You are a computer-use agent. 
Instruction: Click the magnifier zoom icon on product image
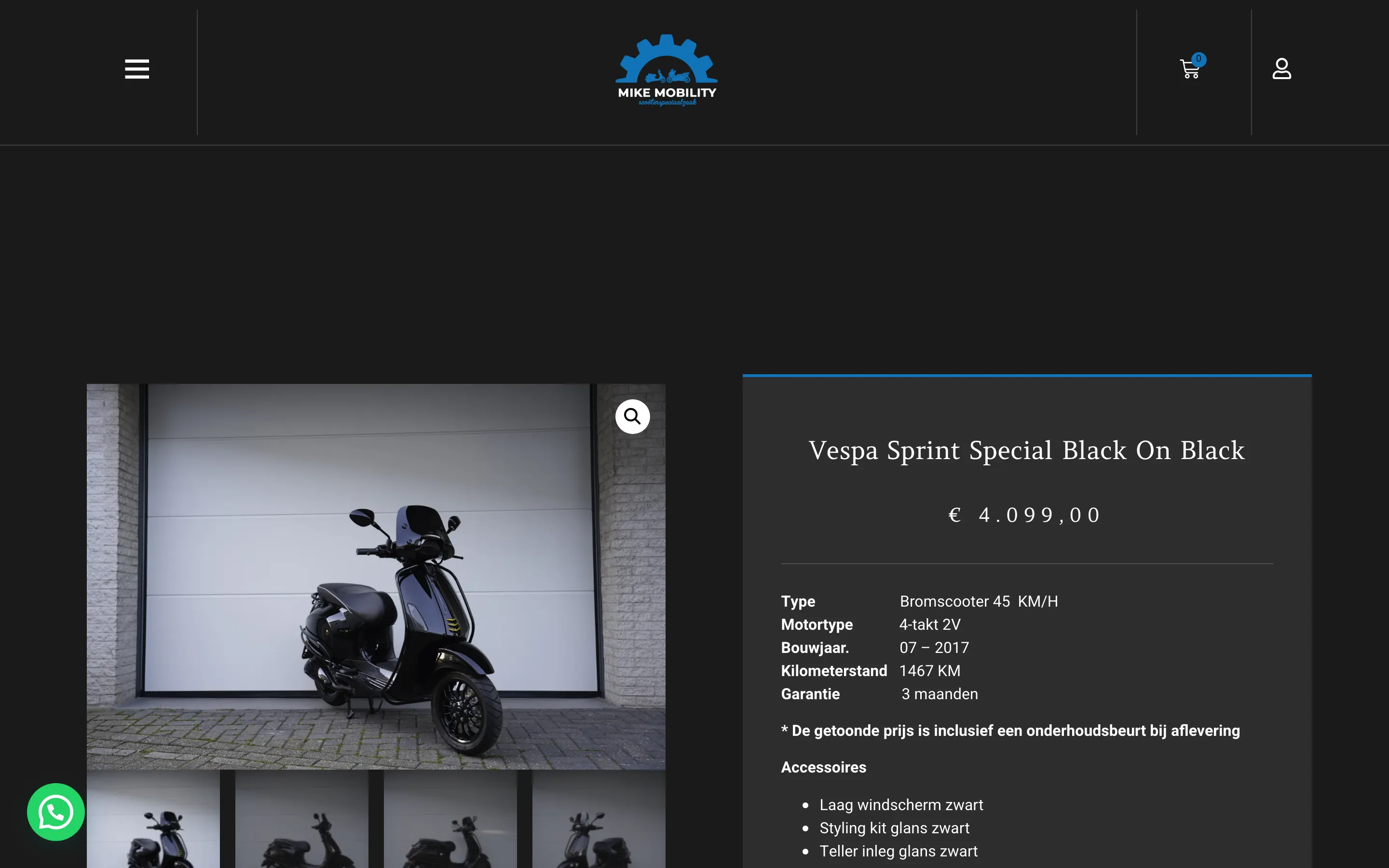pos(632,416)
